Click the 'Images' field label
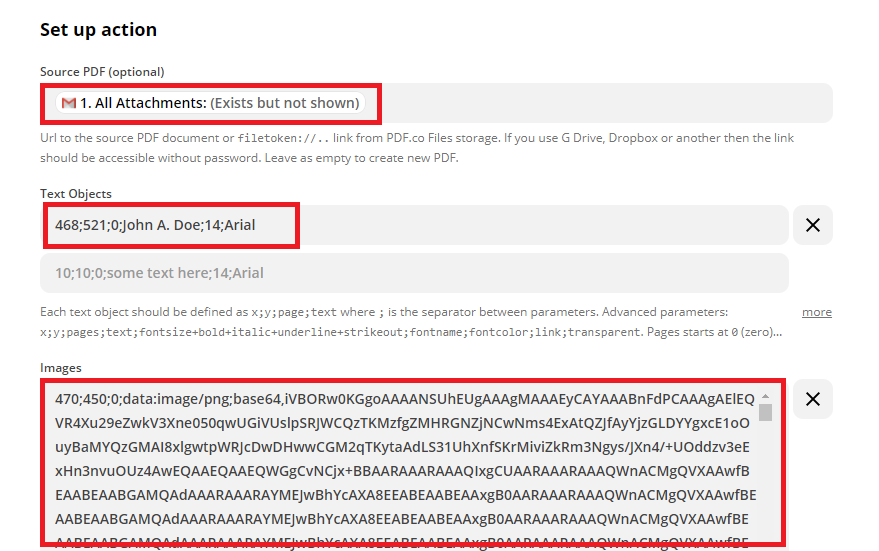879x551 pixels. point(61,368)
